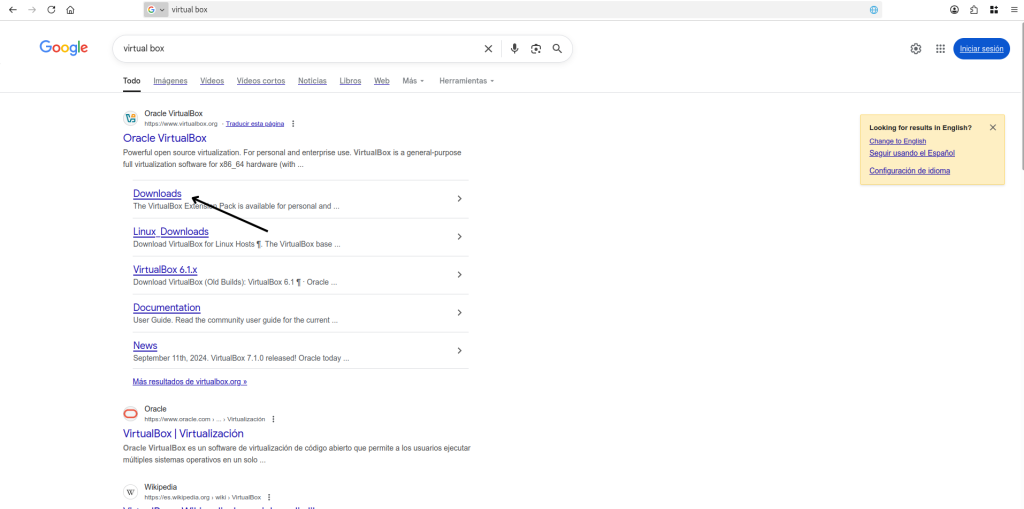Switch to the Imágenes tab
This screenshot has width=1024, height=509.
click(x=170, y=81)
